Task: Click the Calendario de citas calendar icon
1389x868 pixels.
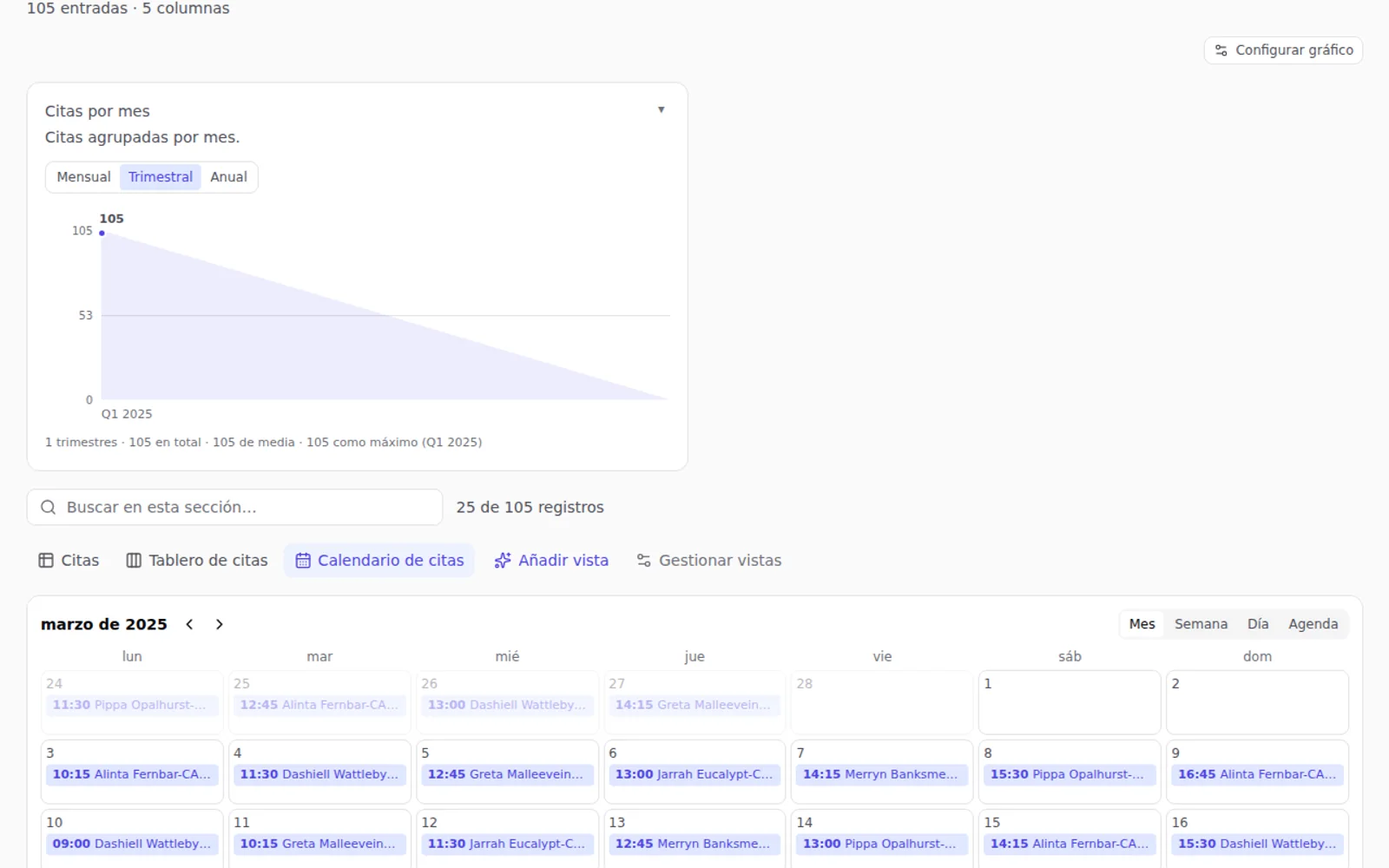Action: point(303,561)
